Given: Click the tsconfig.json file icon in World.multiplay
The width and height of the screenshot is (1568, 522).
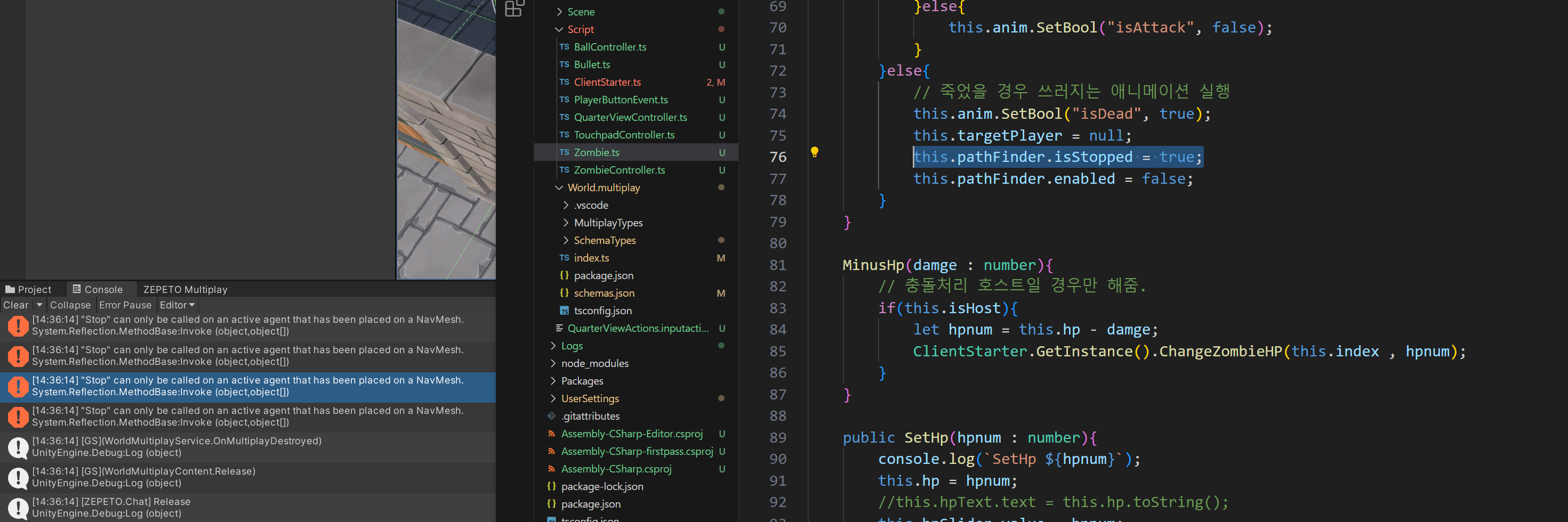Looking at the screenshot, I should point(564,311).
